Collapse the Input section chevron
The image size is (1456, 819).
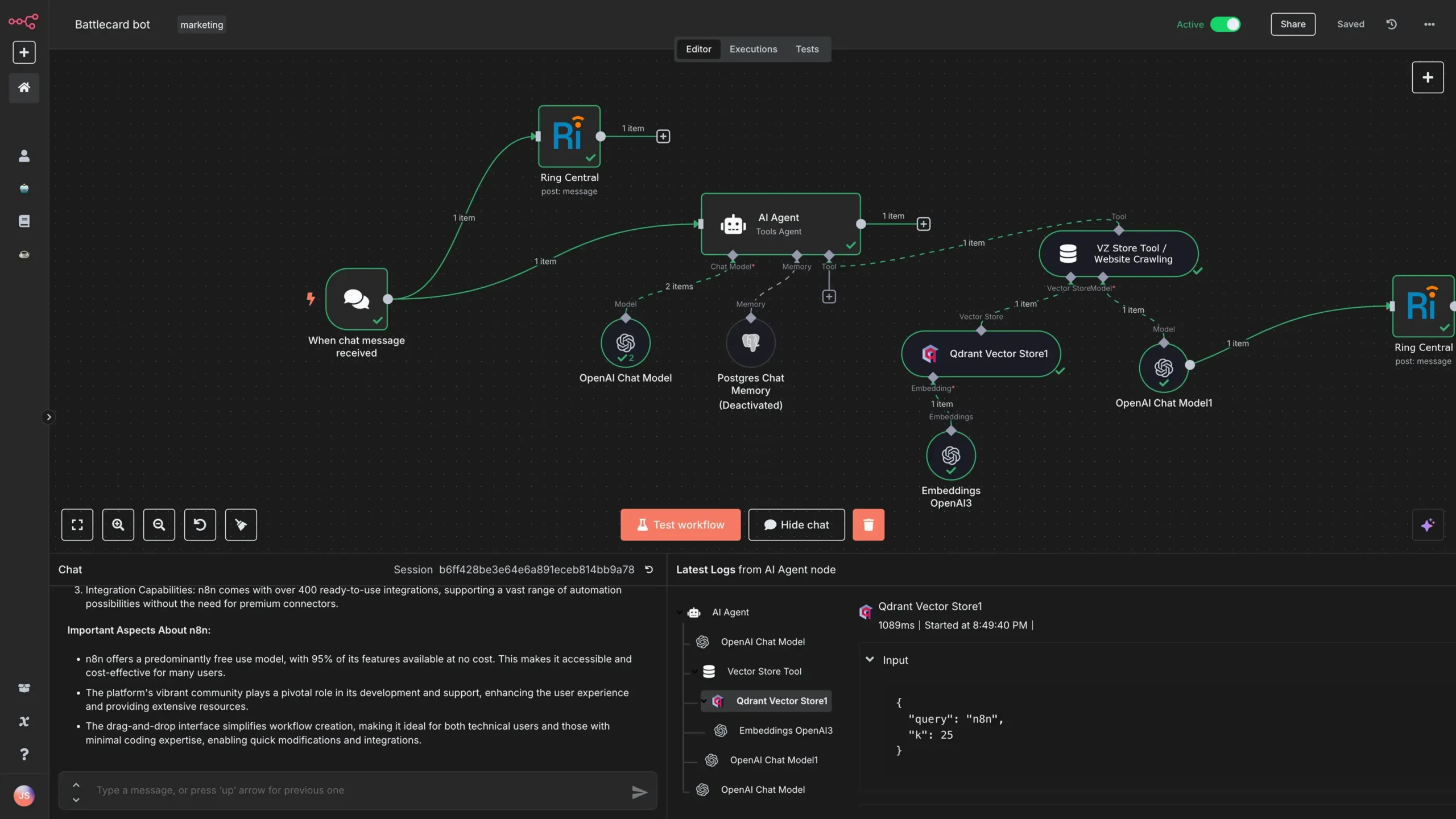[x=870, y=660]
